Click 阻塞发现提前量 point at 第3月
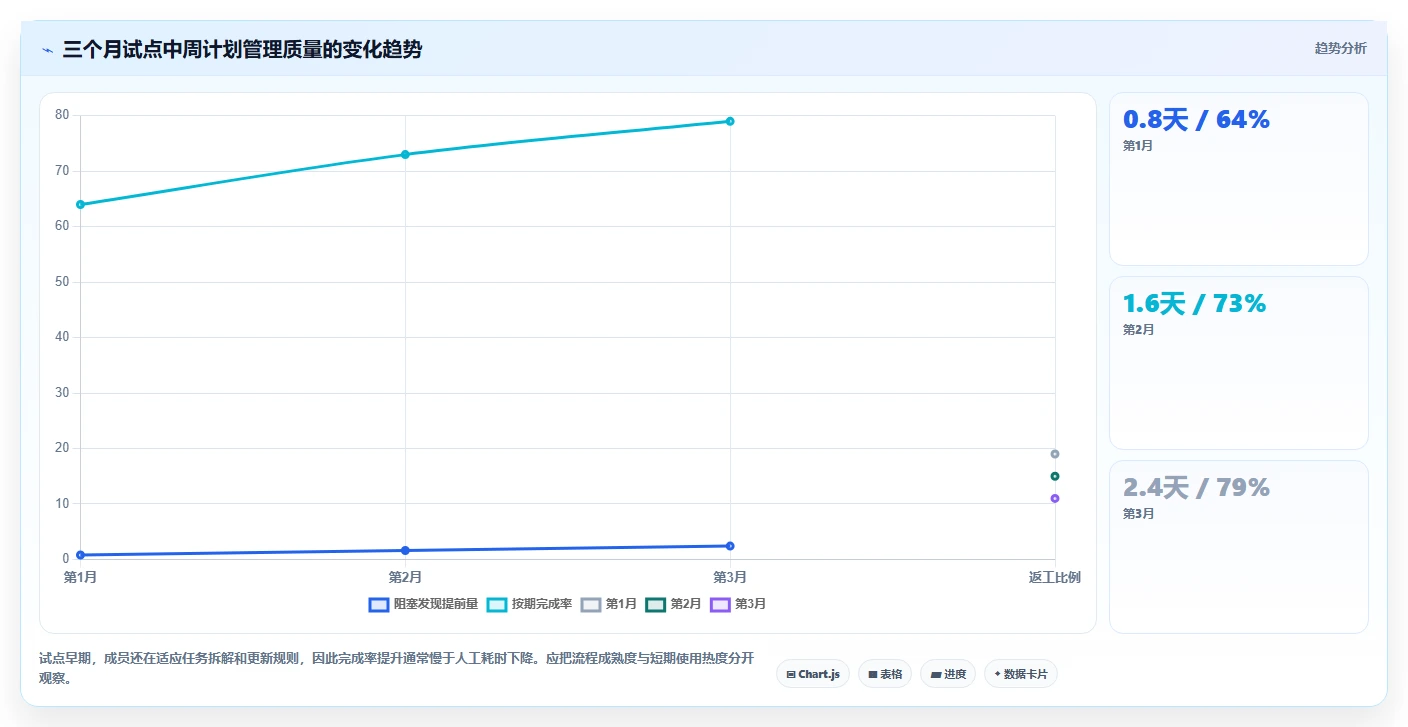 coord(730,546)
